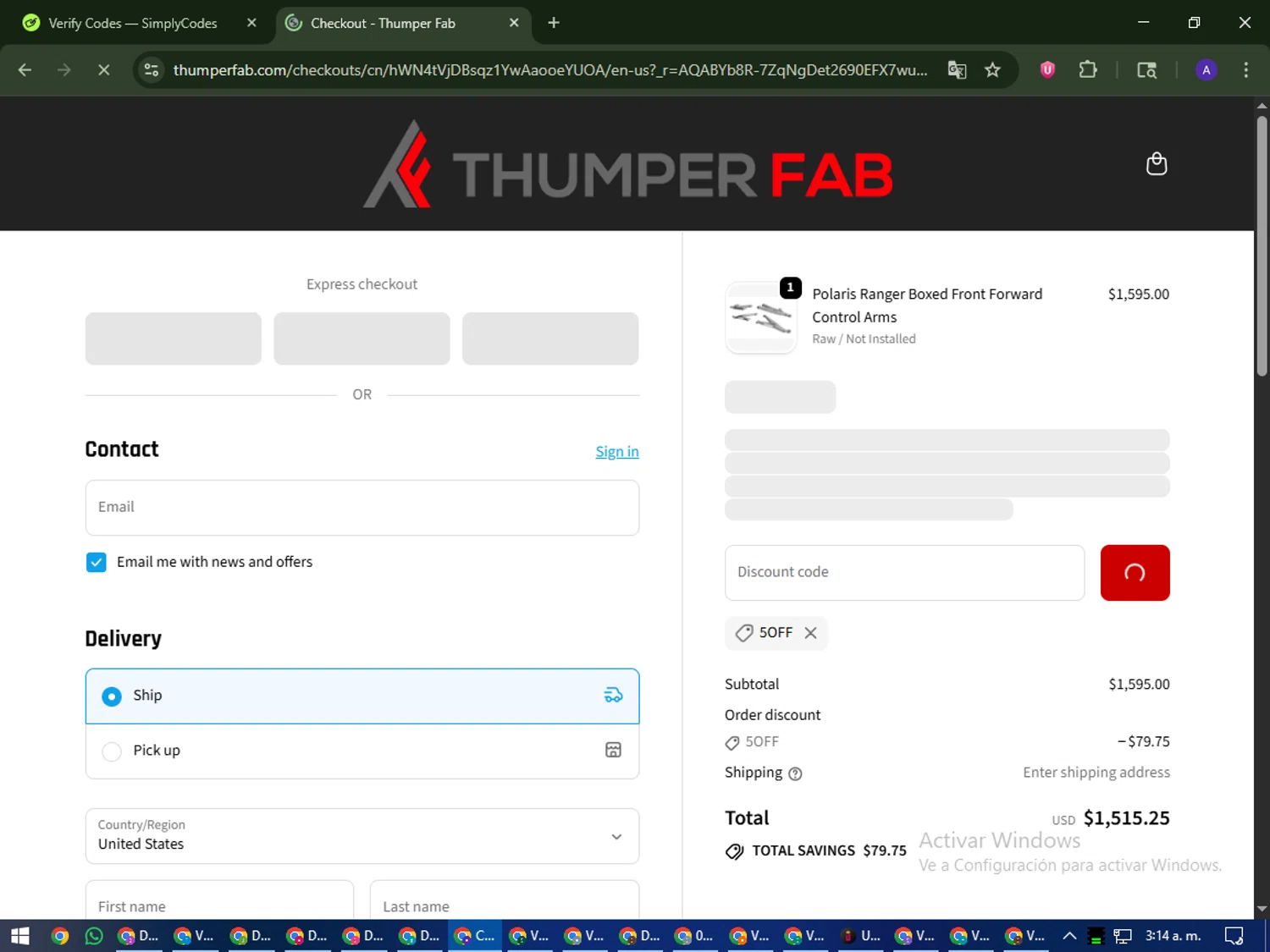This screenshot has height=952, width=1270.
Task: Open the Chrome profile avatar
Action: click(x=1206, y=70)
